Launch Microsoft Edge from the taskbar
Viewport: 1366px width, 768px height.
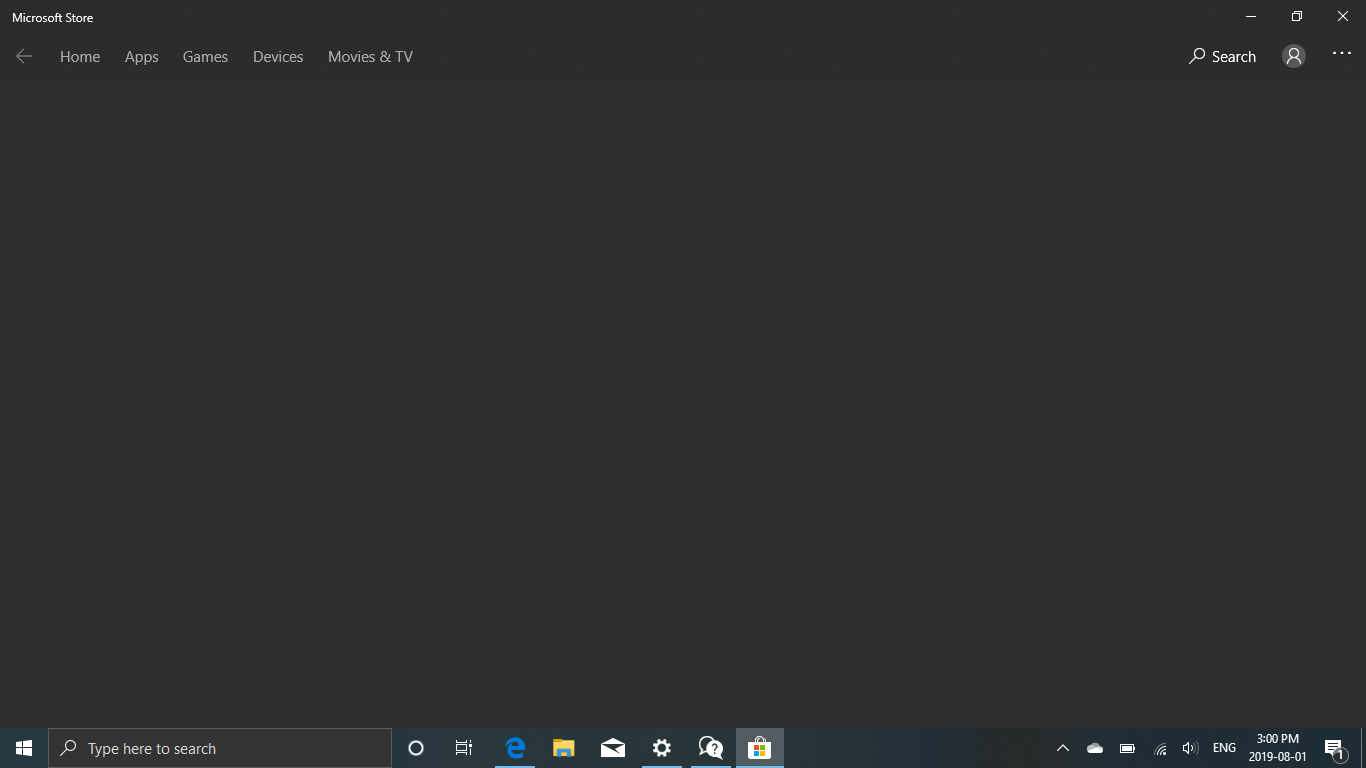click(515, 748)
